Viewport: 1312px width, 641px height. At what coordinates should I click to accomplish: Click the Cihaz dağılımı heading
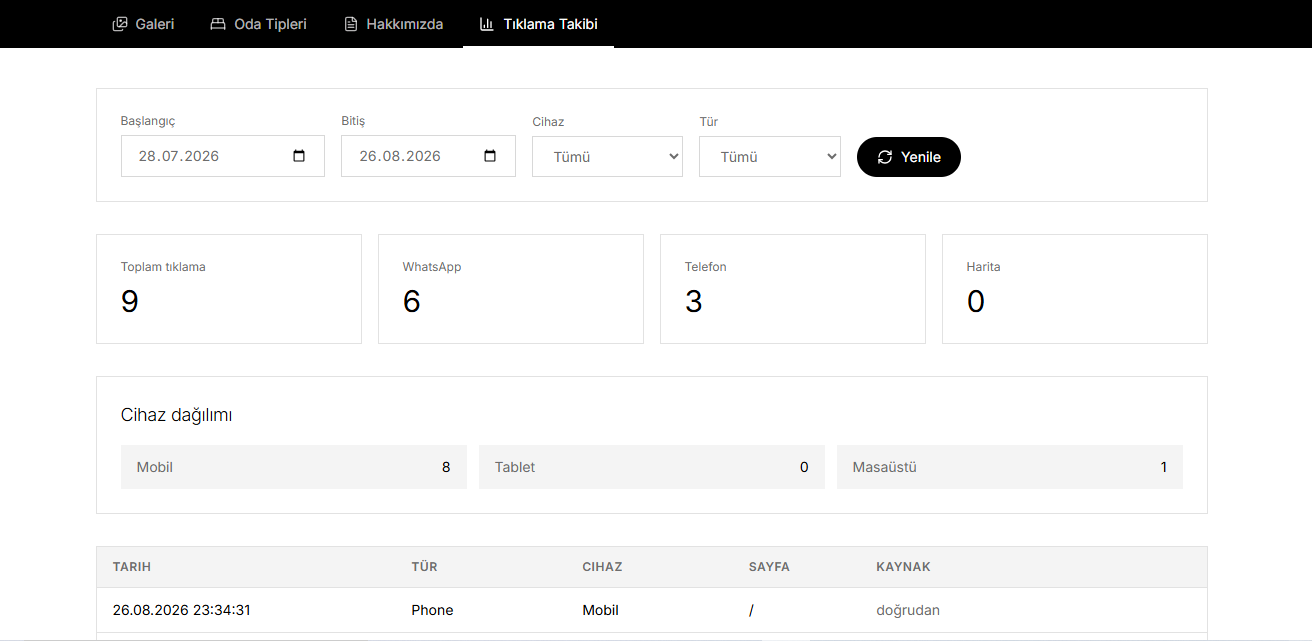coord(177,415)
